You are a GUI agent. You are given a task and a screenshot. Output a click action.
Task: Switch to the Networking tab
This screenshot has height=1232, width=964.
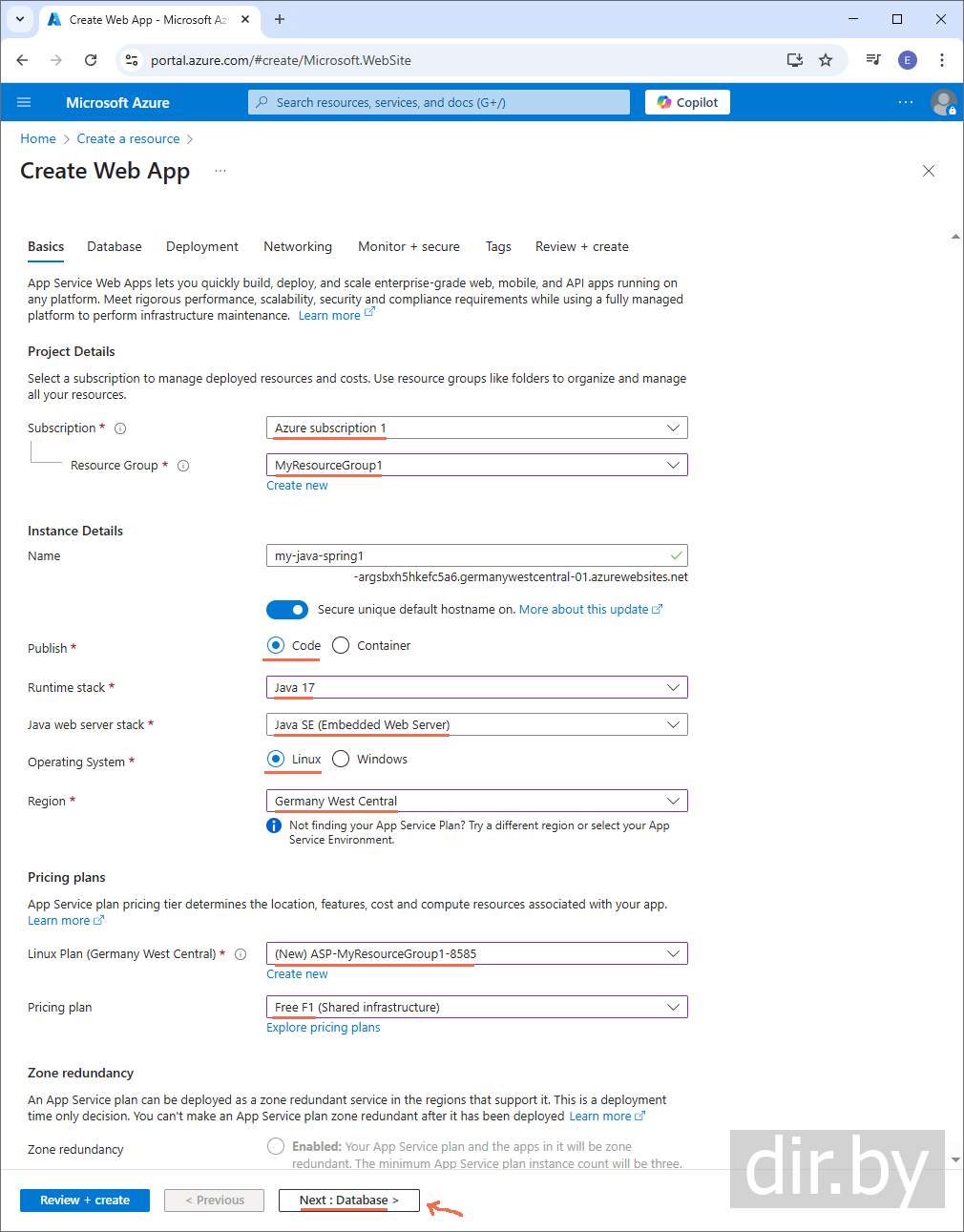[298, 246]
